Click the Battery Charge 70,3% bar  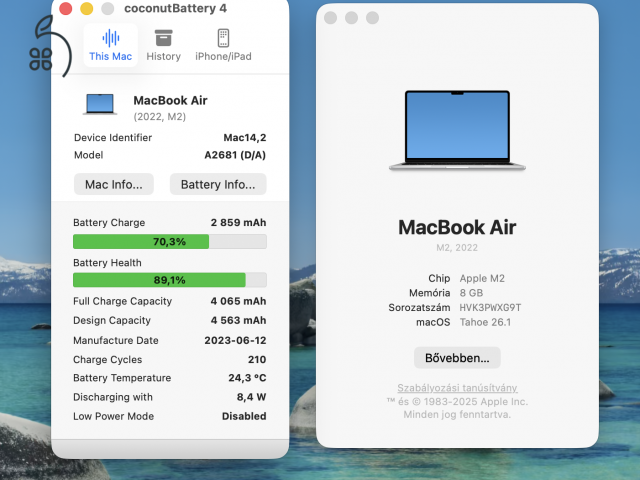coord(170,242)
